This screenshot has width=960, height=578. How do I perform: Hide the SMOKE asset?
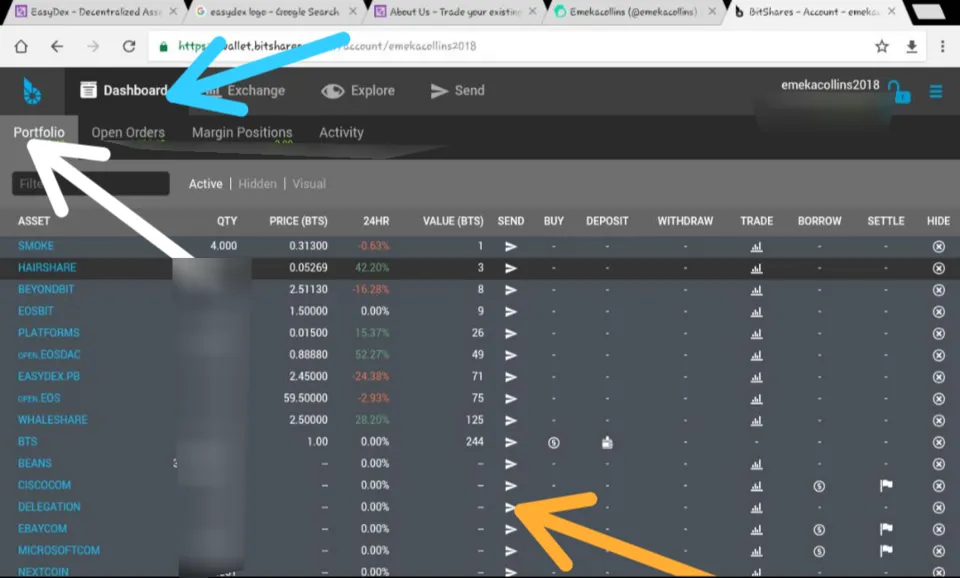coord(939,246)
